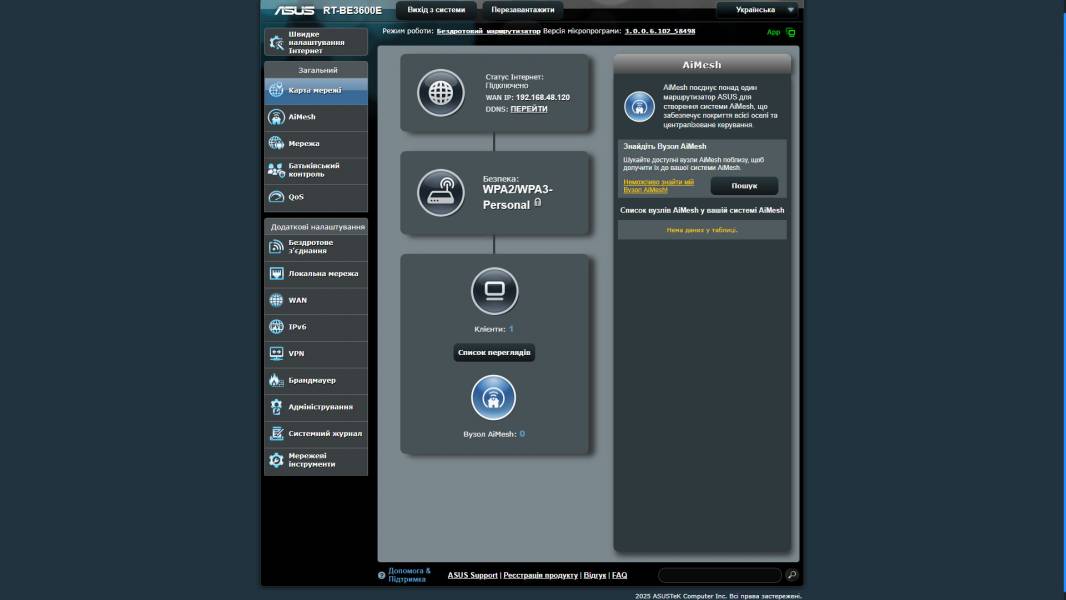Viewport: 1066px width, 600px height.
Task: Click the Системний журнал icon
Action: 276,433
